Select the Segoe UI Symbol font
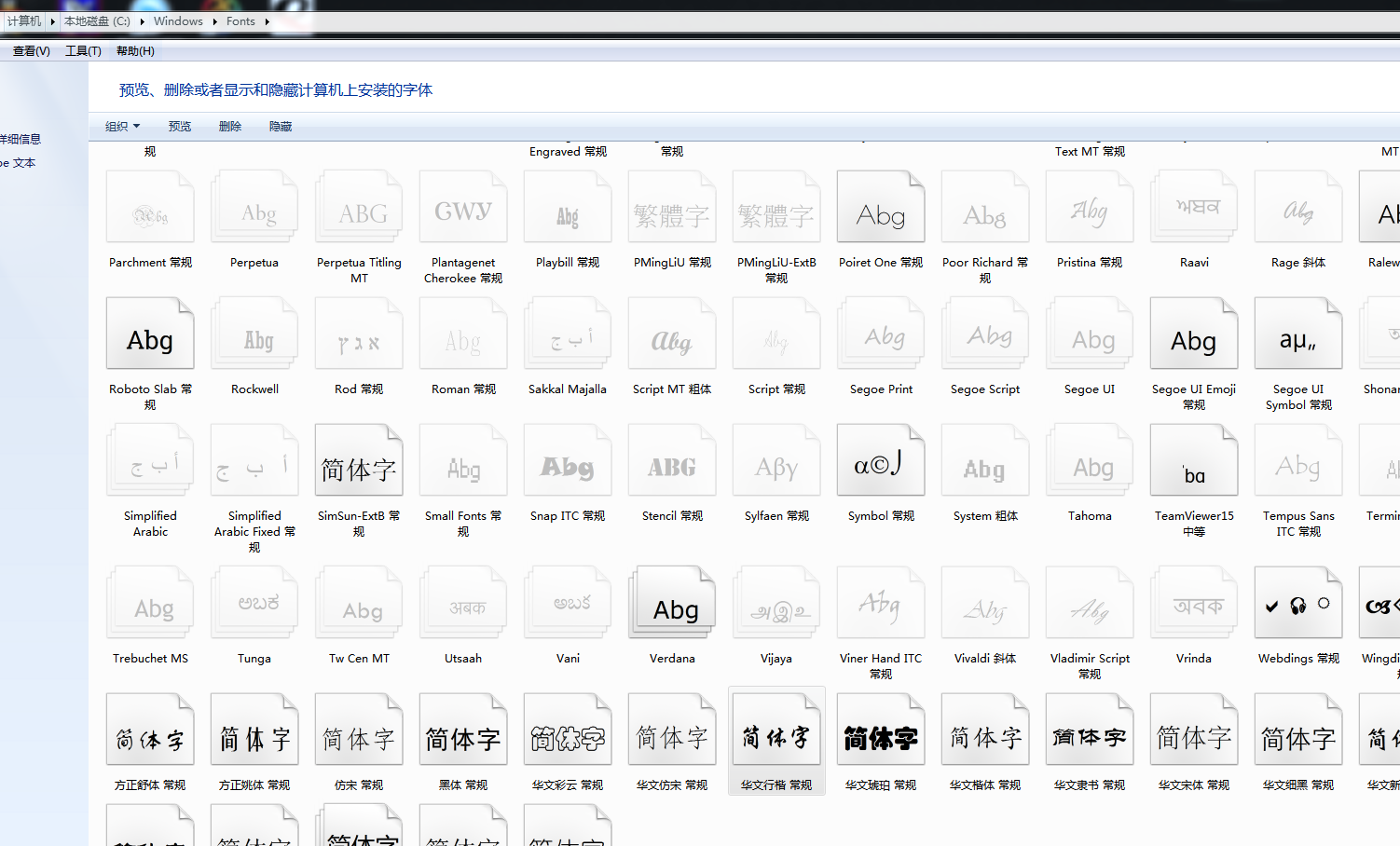Image resolution: width=1400 pixels, height=846 pixels. point(1298,334)
